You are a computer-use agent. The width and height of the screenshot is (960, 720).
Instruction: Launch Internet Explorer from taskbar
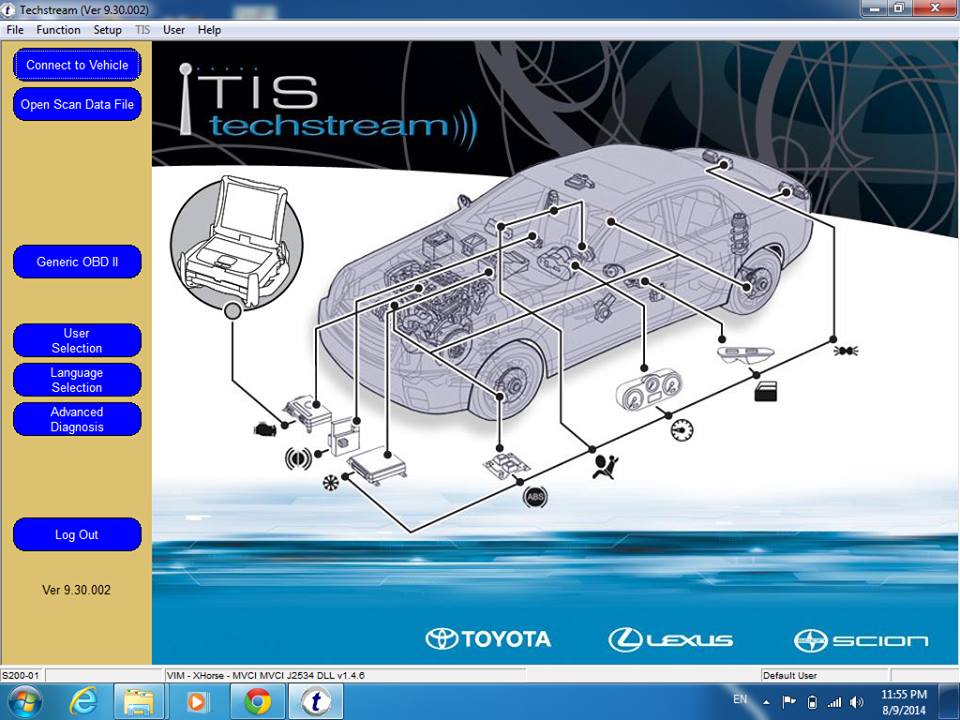click(84, 702)
